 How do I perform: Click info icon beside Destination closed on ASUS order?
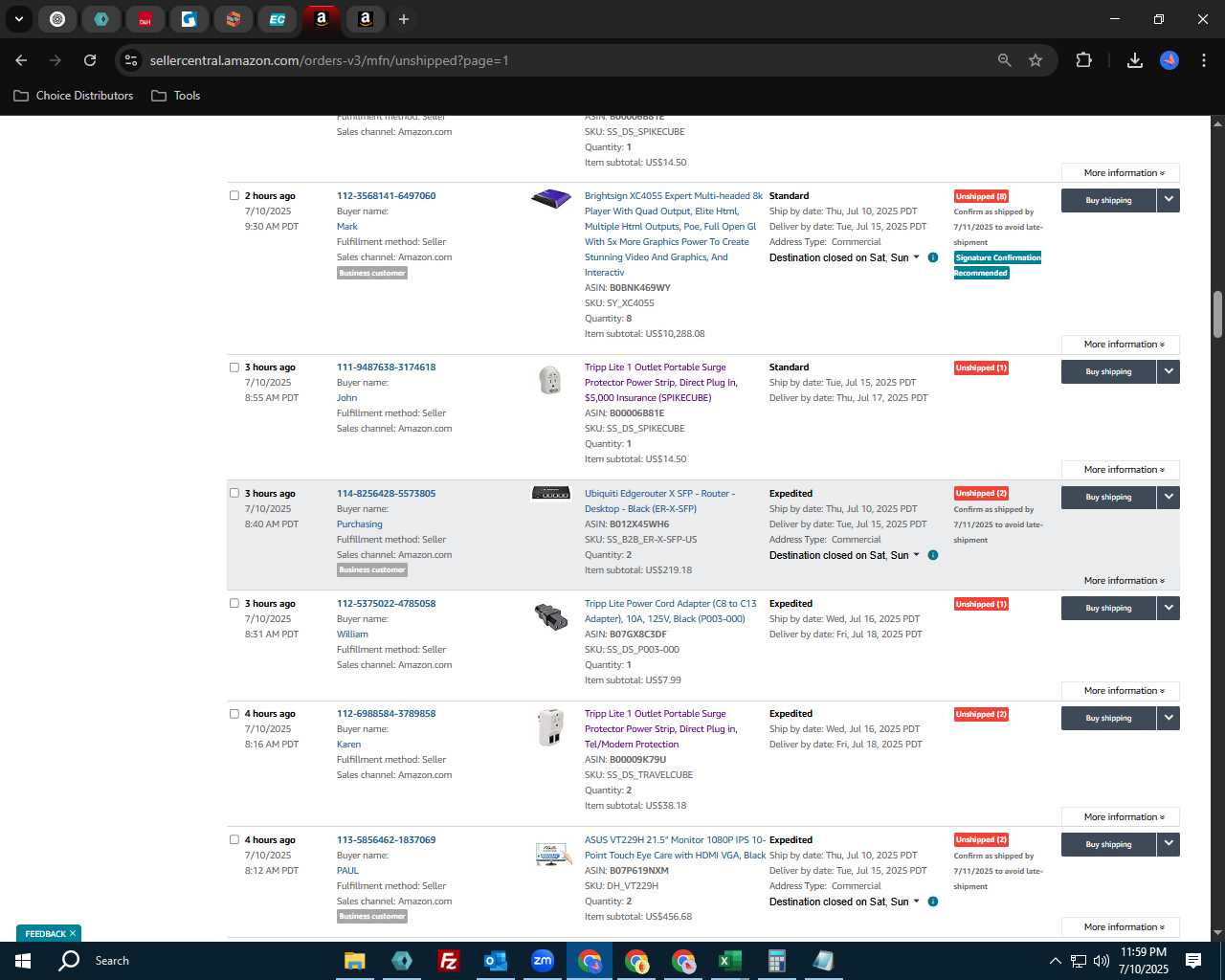[933, 902]
